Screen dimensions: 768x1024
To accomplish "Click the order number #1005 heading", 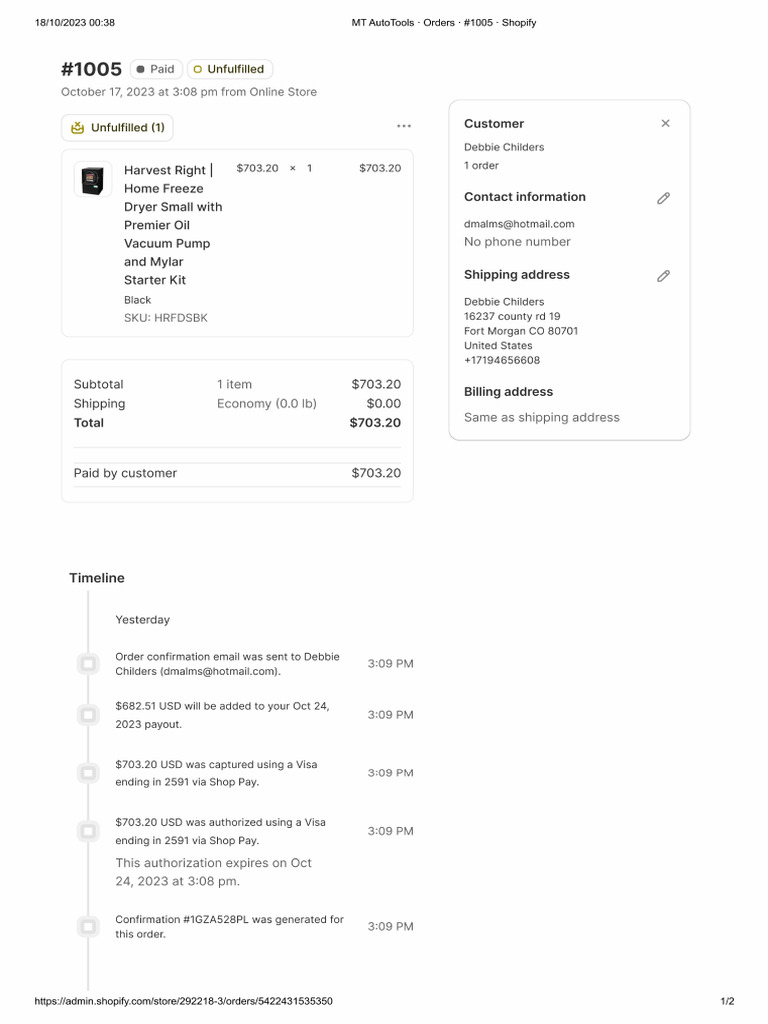I will pyautogui.click(x=91, y=69).
